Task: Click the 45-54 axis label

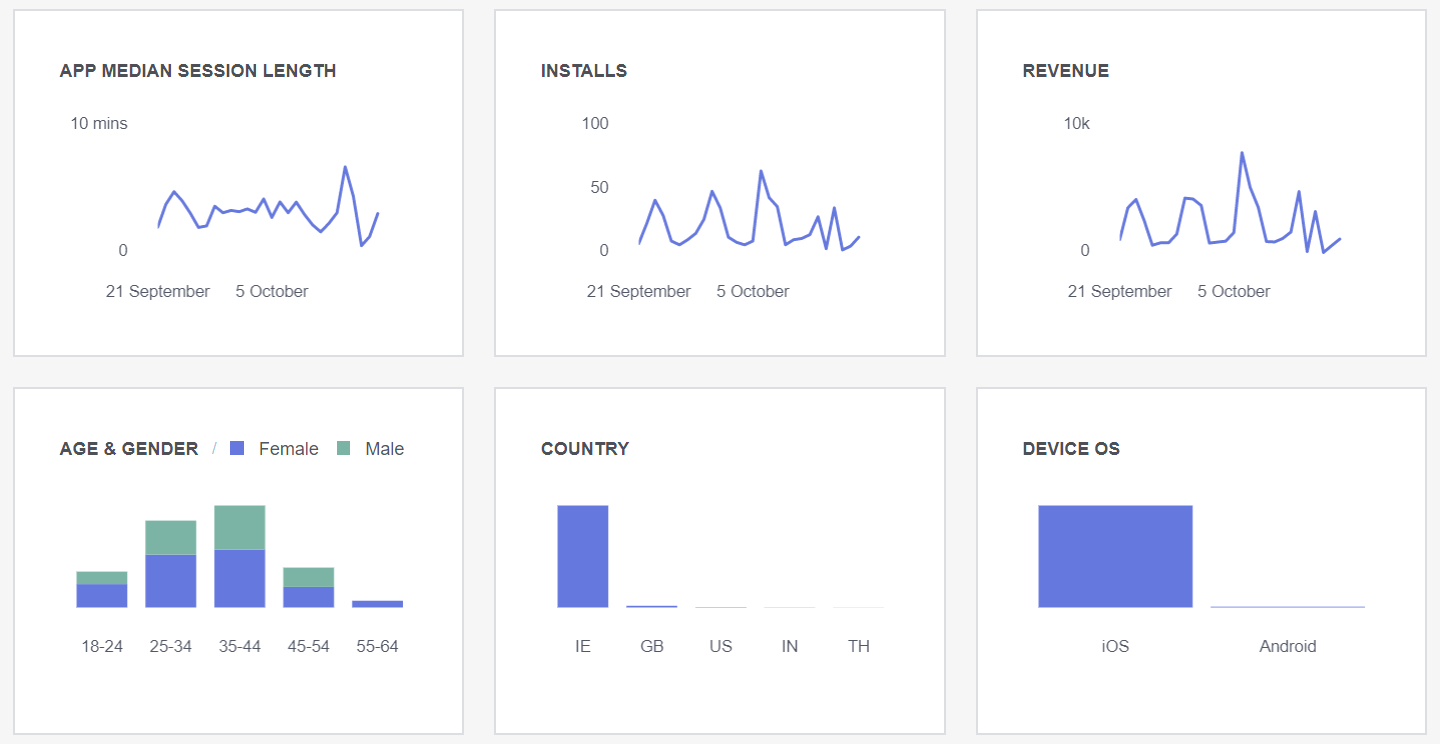Action: click(309, 646)
